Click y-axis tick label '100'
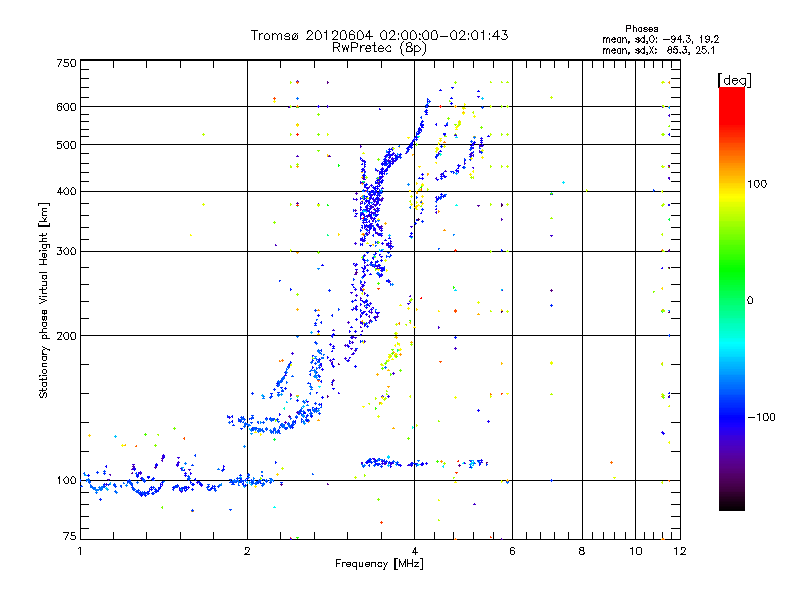 coord(66,481)
